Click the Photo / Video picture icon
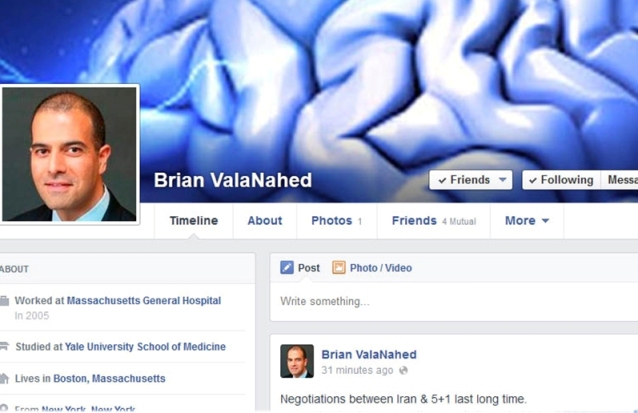This screenshot has height=413, width=638. pos(339,268)
